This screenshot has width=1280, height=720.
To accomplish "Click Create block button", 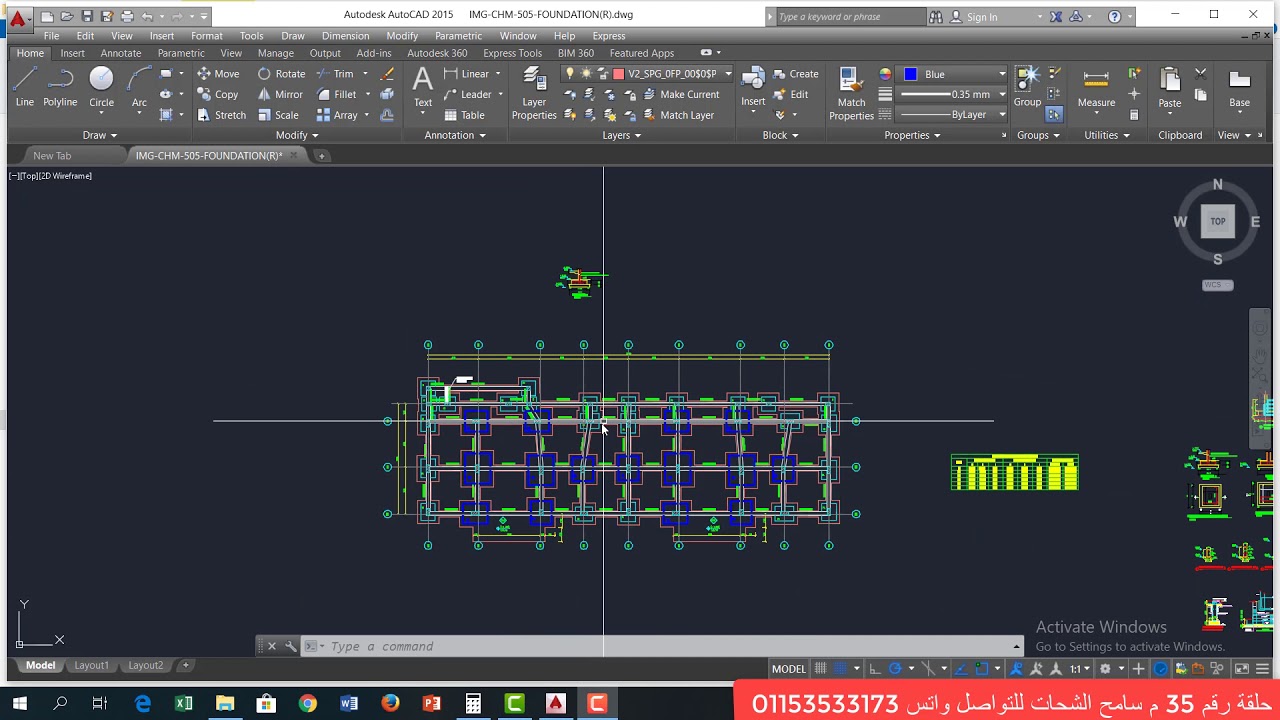I will tap(795, 74).
